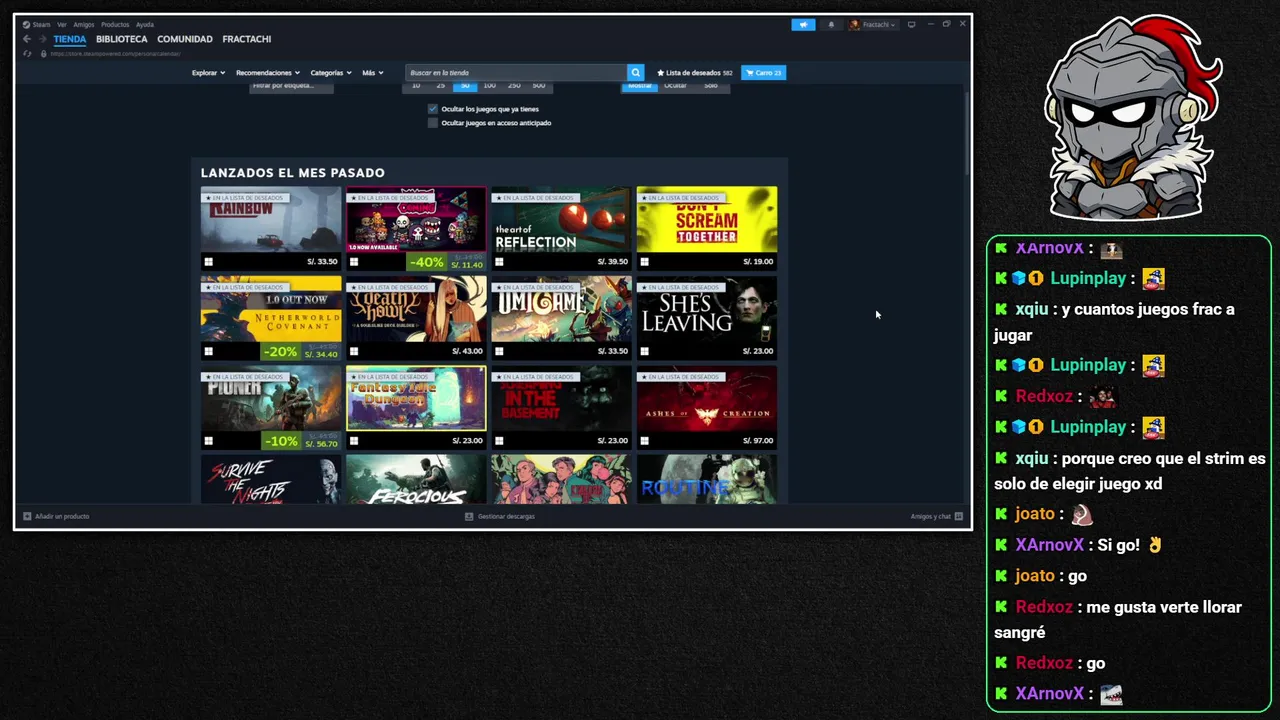Expand the Categorías dropdown
This screenshot has height=720, width=1280.
tap(330, 73)
